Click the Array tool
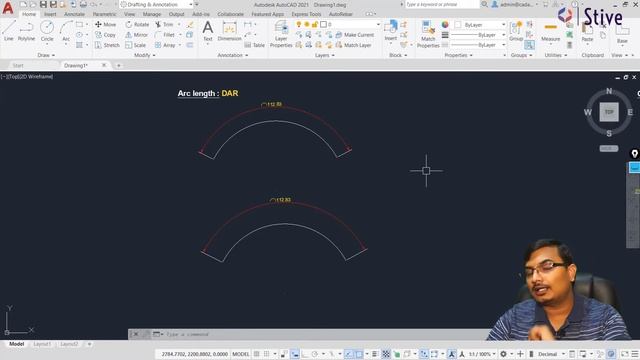This screenshot has width=640, height=360. point(165,45)
